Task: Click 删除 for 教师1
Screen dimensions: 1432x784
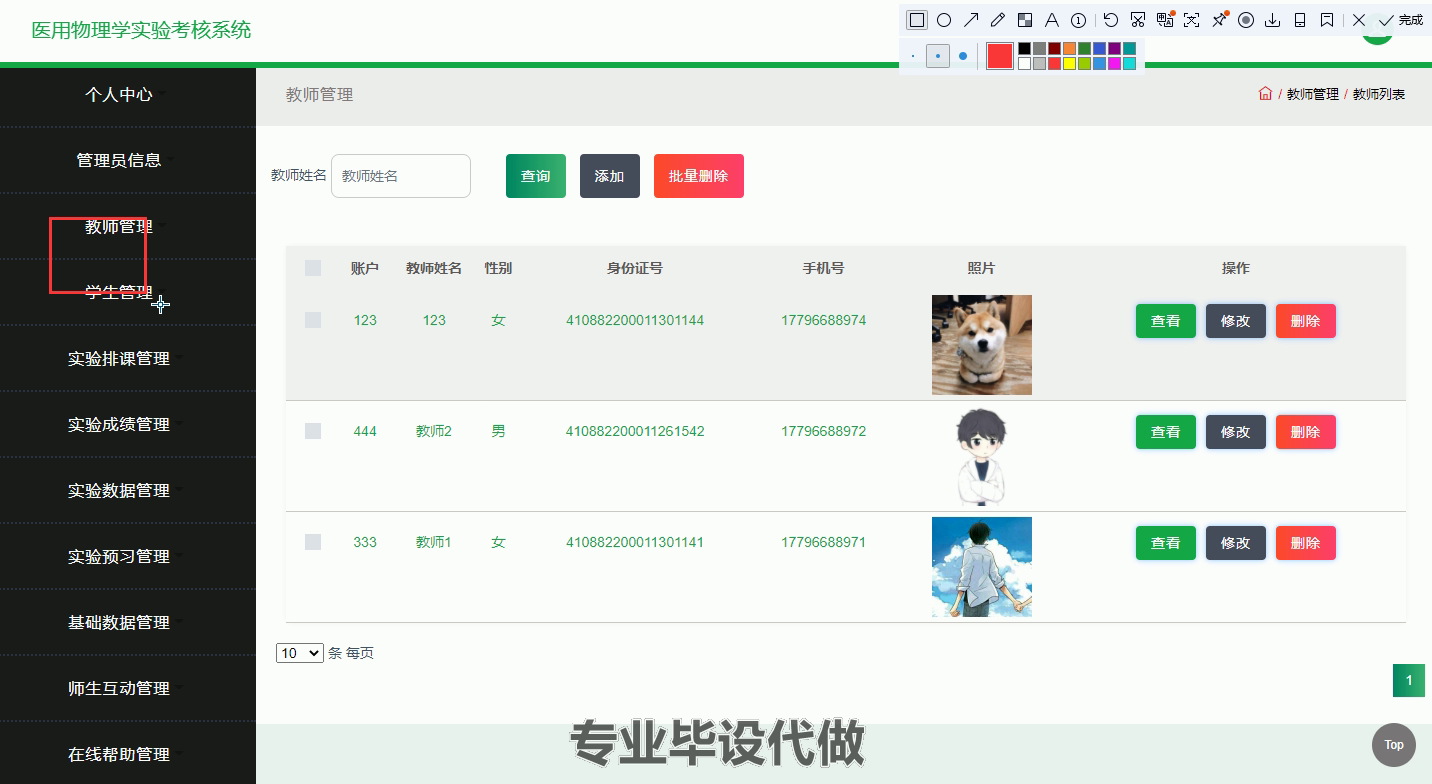Action: [x=1306, y=543]
